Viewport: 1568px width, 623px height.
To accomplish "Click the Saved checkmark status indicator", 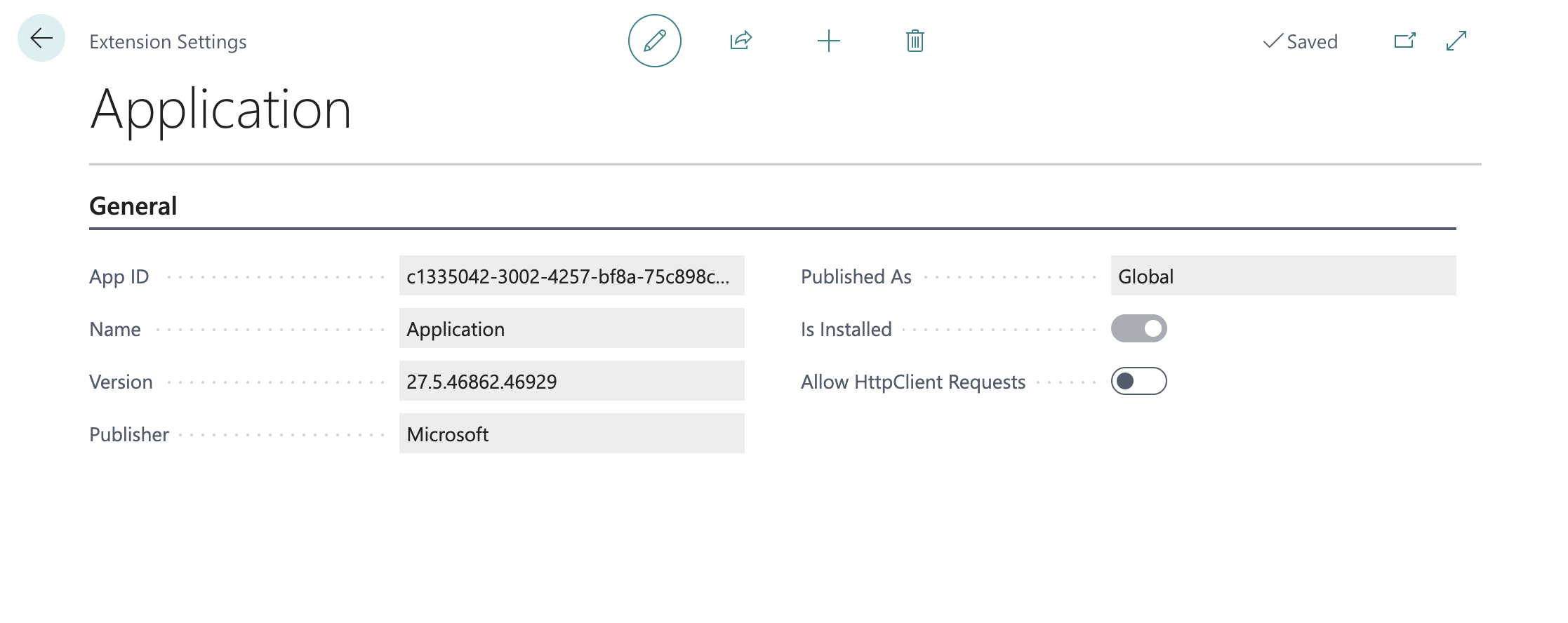I will [x=1301, y=41].
